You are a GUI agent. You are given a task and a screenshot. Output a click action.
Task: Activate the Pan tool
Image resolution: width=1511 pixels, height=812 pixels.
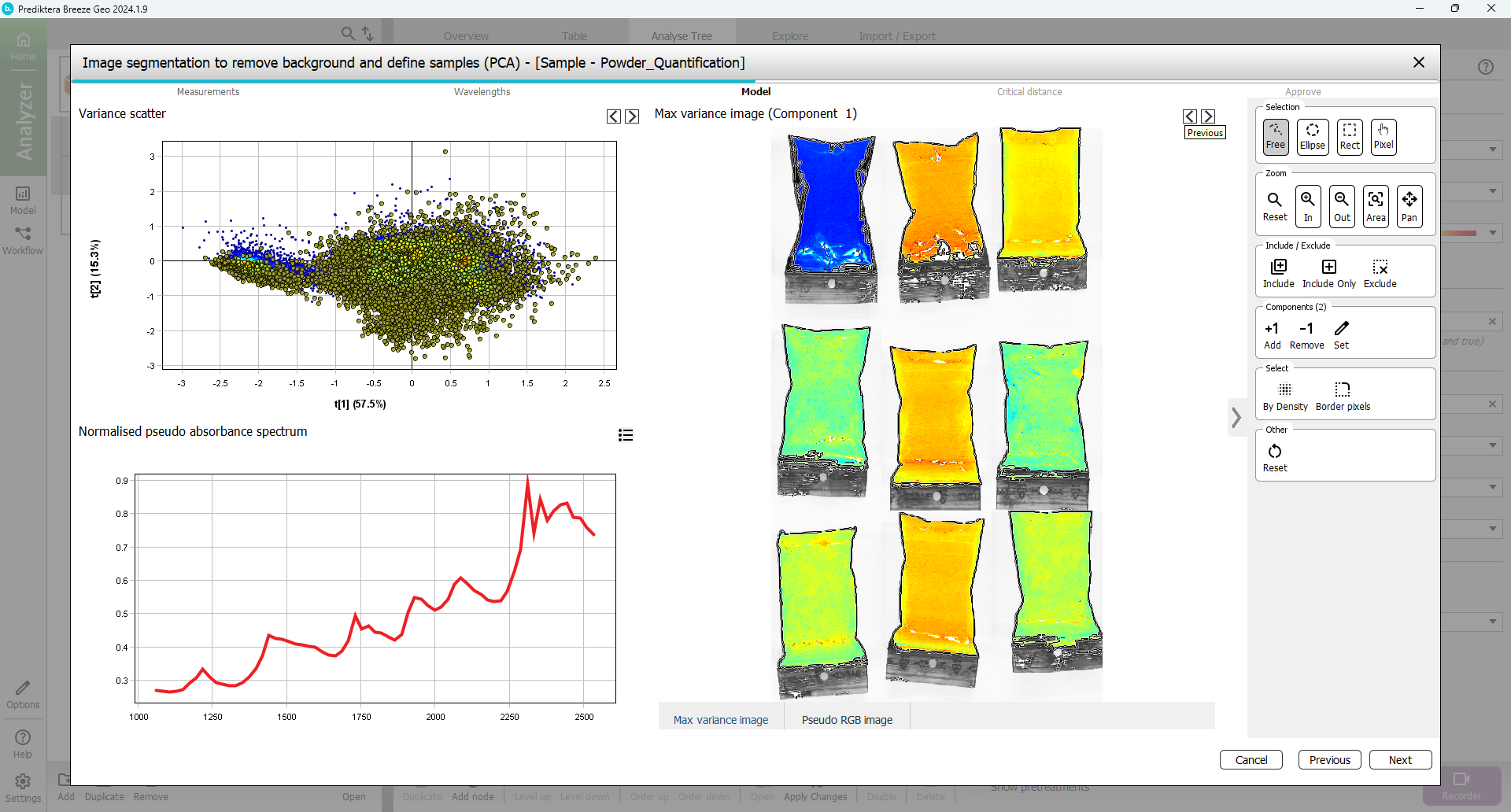pyautogui.click(x=1409, y=206)
